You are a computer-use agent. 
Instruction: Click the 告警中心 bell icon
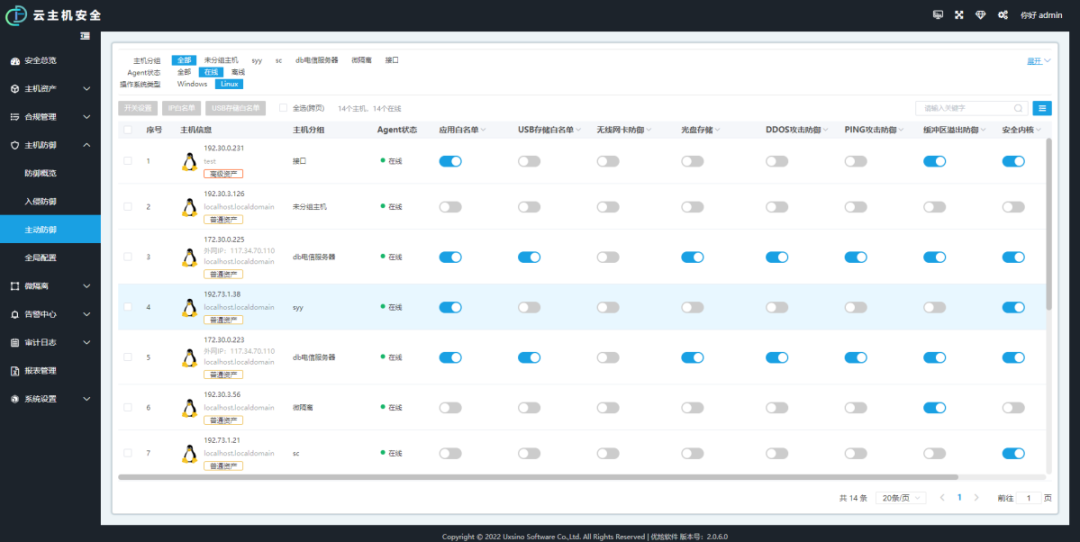pos(15,314)
